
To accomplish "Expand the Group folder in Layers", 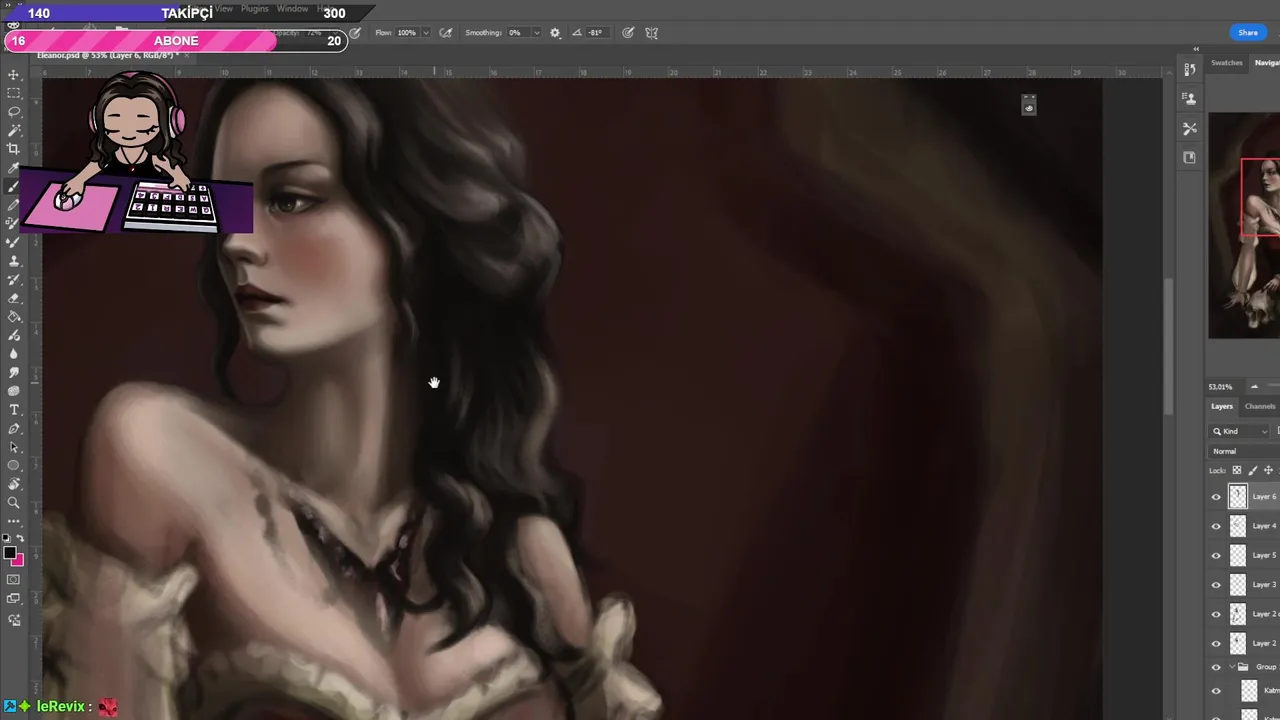I will coord(1231,667).
